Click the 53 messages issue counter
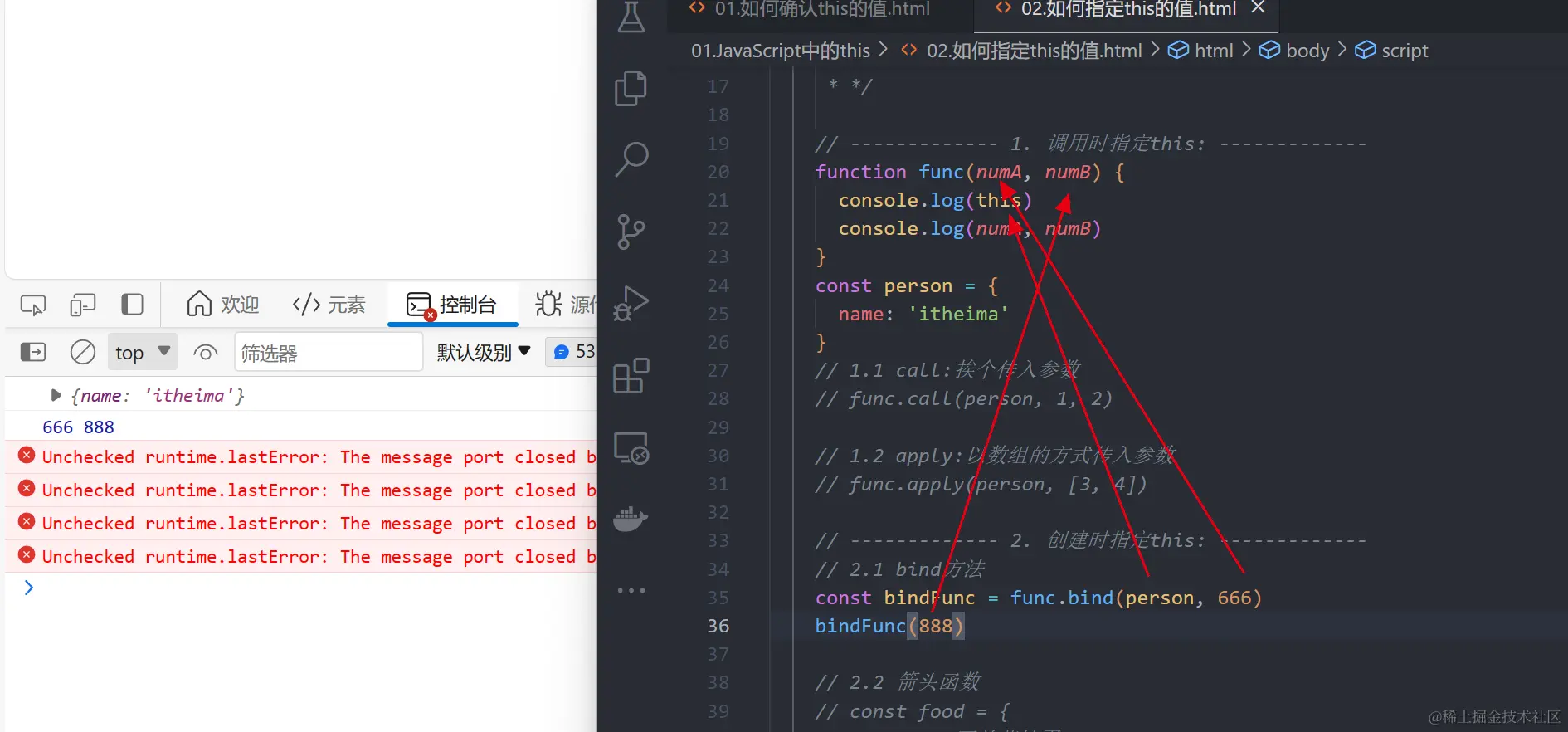 572,352
